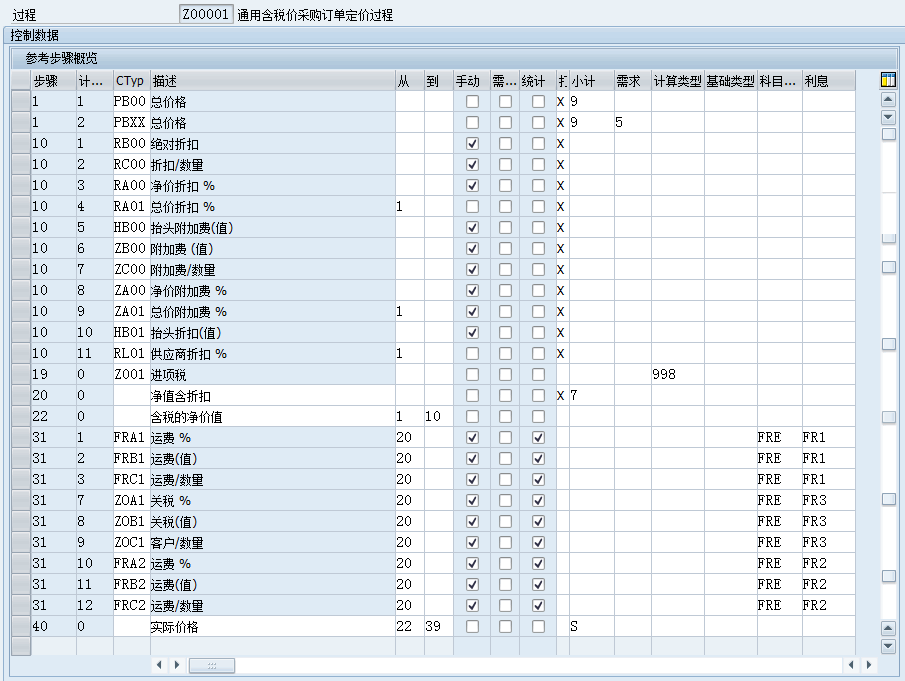Click the 统计 column header
The height and width of the screenshot is (681, 905).
coord(537,81)
